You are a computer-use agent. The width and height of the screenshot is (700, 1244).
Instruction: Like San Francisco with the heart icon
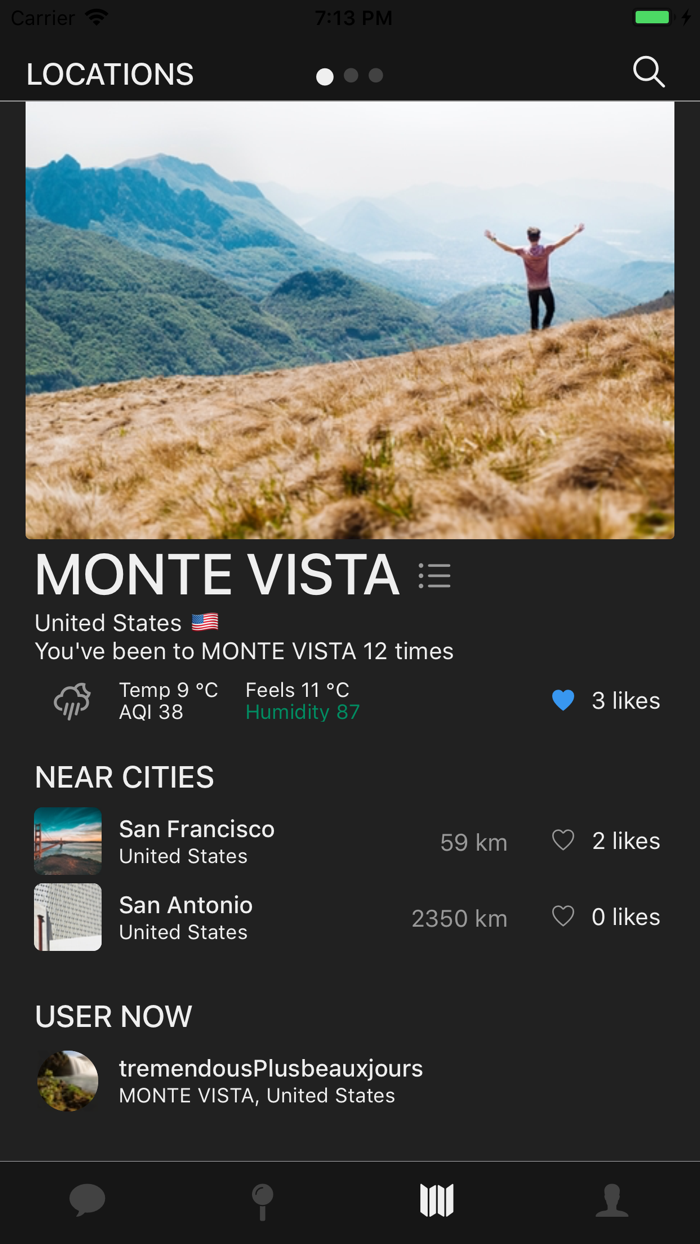(x=563, y=841)
